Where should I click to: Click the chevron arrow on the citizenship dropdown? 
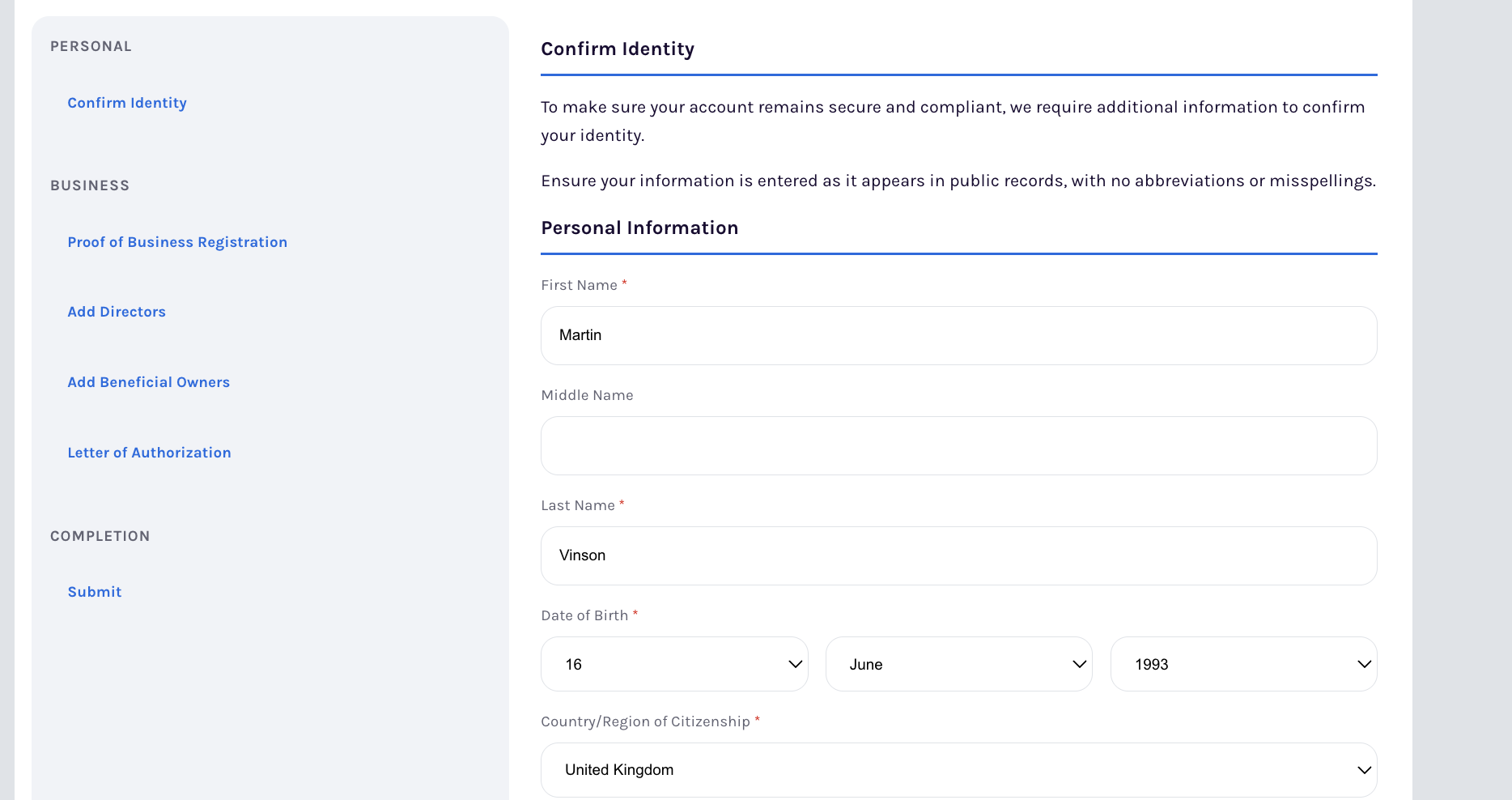(x=1364, y=770)
